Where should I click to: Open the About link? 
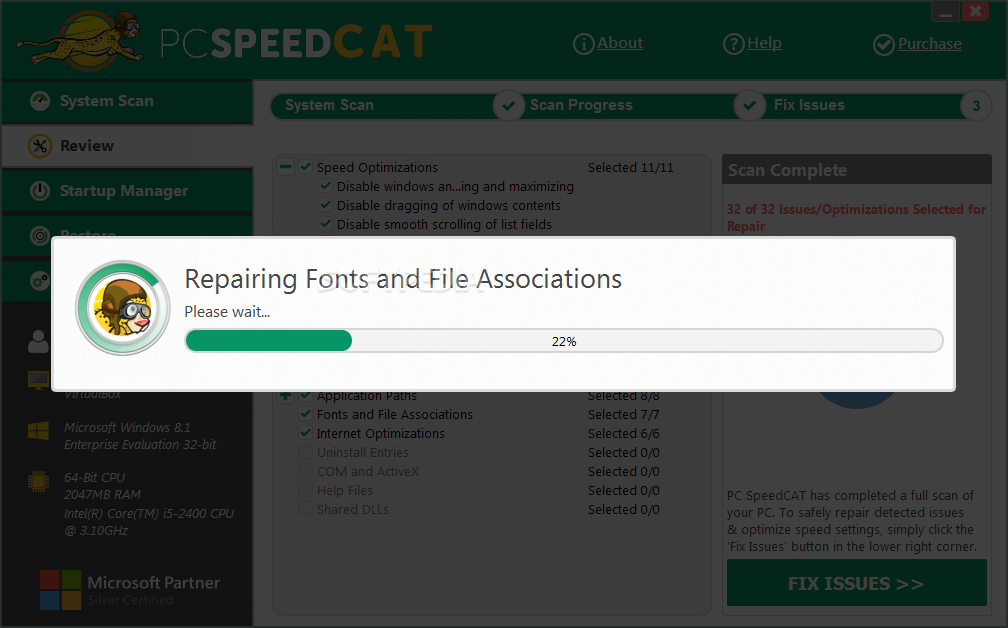(620, 43)
